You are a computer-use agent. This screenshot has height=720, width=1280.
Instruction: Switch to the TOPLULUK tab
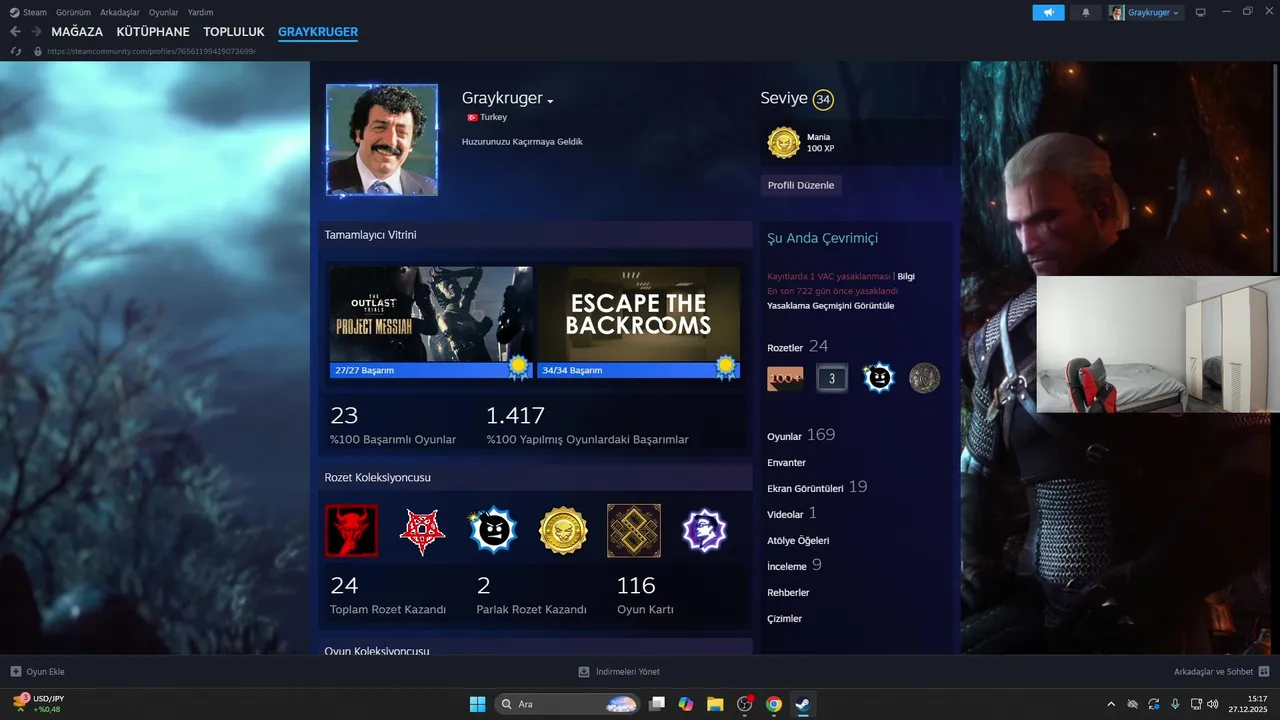[234, 32]
